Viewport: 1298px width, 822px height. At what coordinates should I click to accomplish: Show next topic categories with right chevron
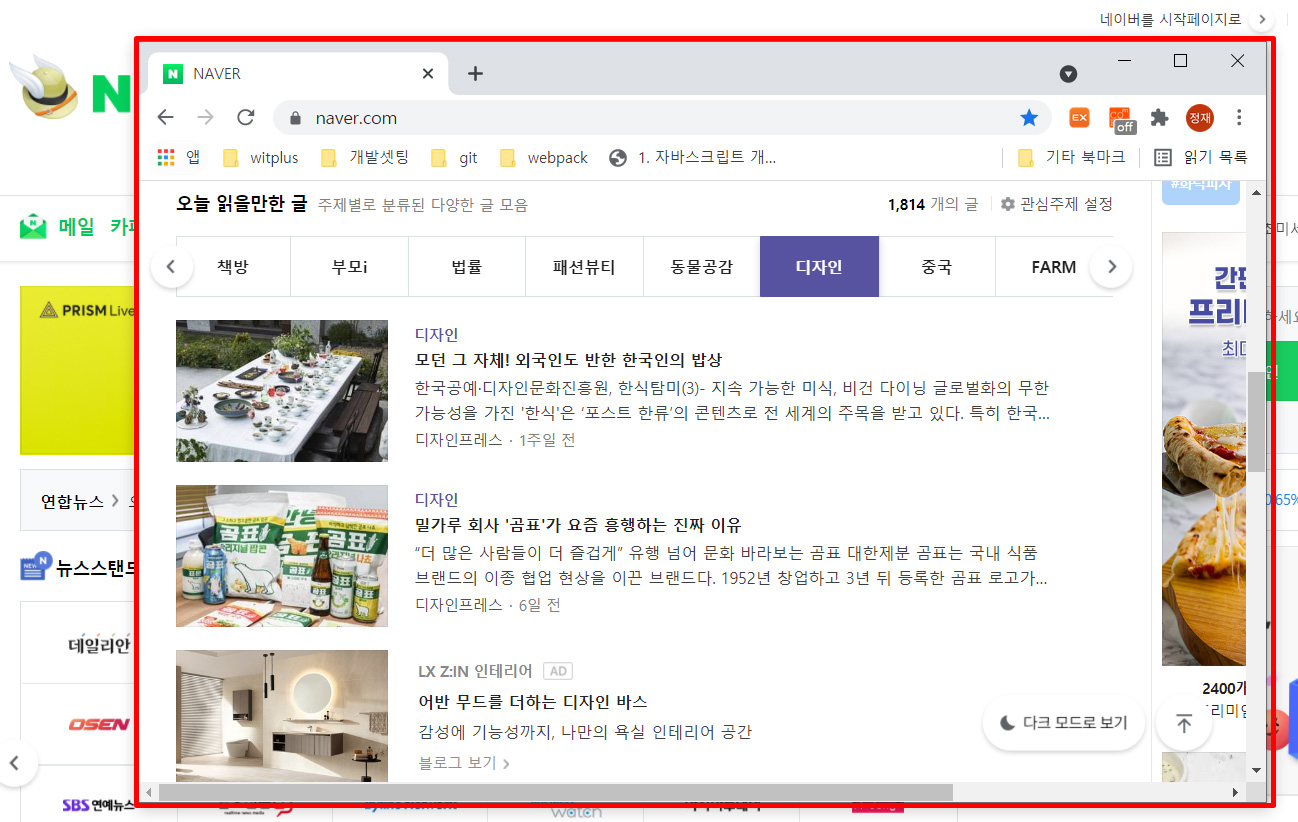(x=1111, y=267)
